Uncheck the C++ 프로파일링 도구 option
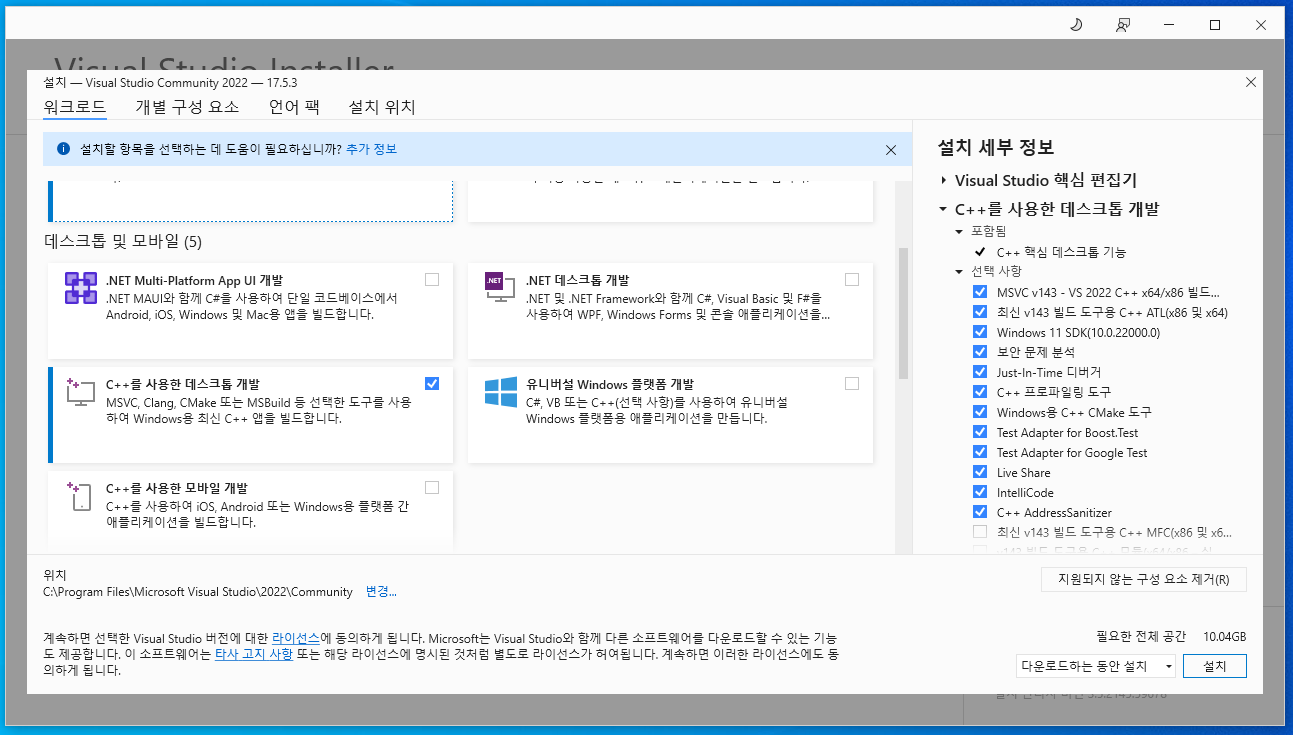 [980, 392]
